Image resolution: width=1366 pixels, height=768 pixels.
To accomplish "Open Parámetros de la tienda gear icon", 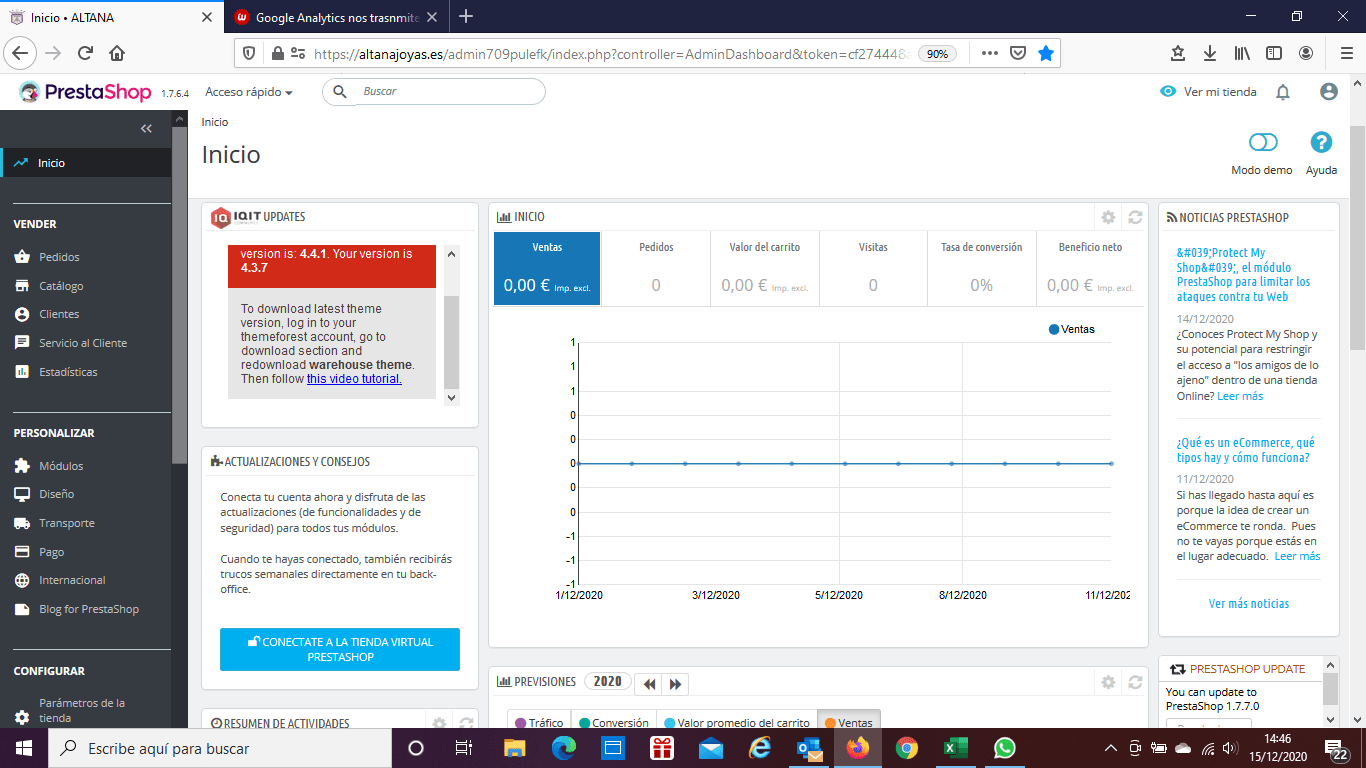I will click(x=22, y=717).
